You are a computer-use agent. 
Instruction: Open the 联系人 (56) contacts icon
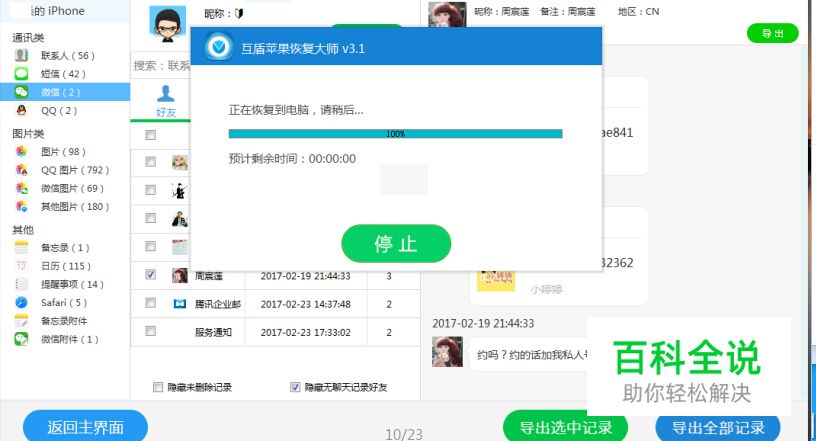[21, 55]
